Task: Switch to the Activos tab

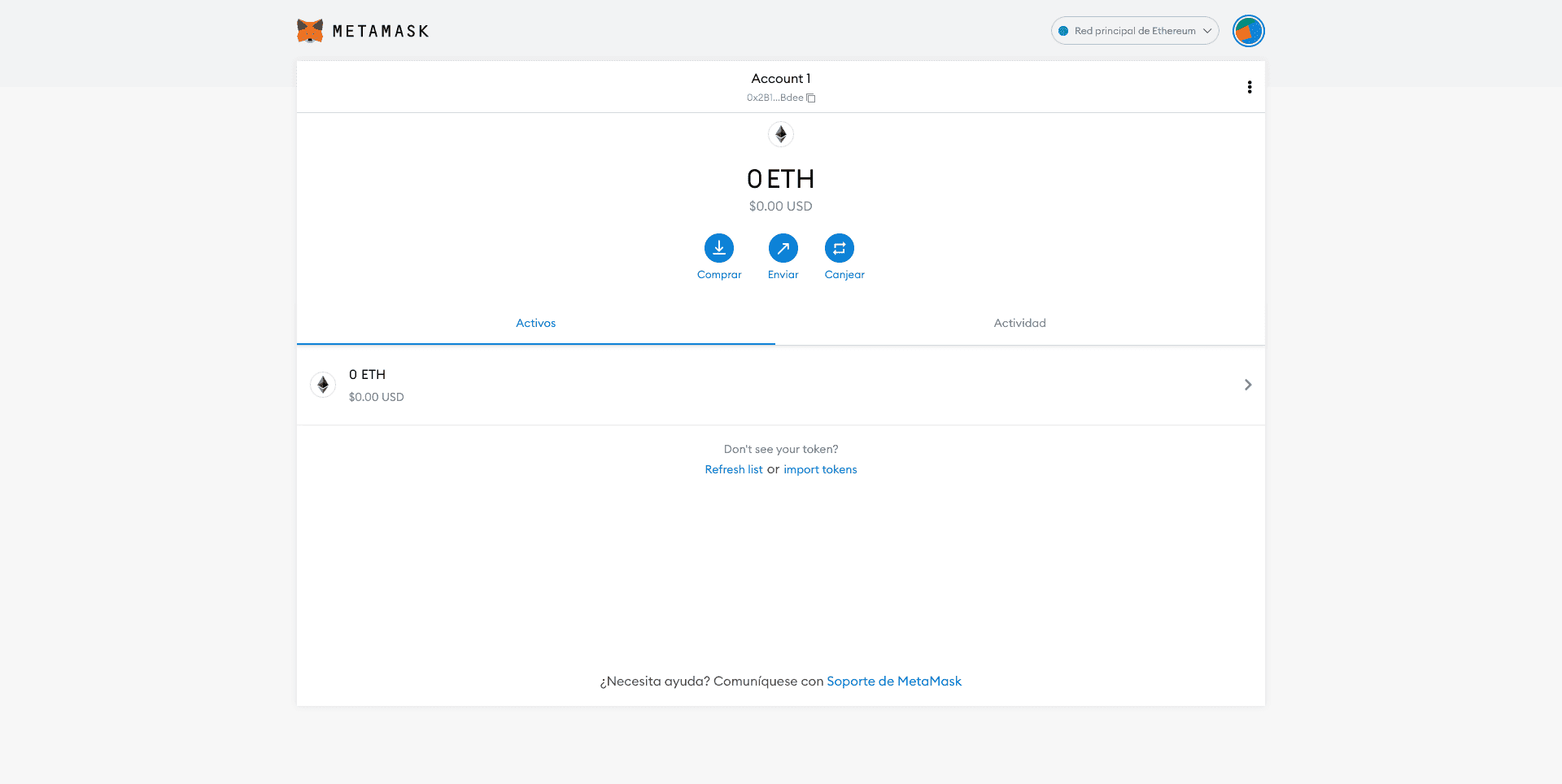Action: (536, 323)
